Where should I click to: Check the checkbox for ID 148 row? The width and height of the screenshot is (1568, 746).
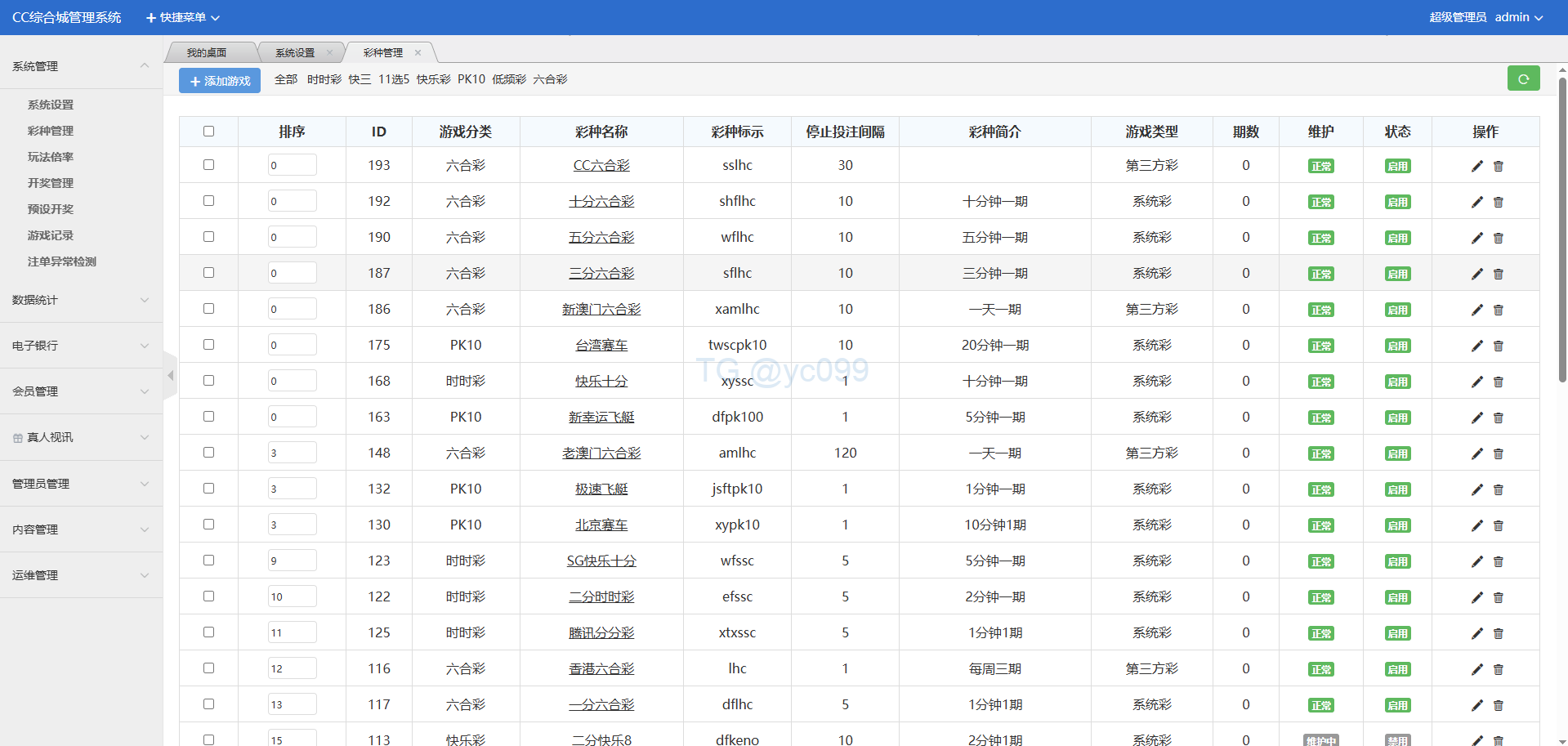point(208,453)
